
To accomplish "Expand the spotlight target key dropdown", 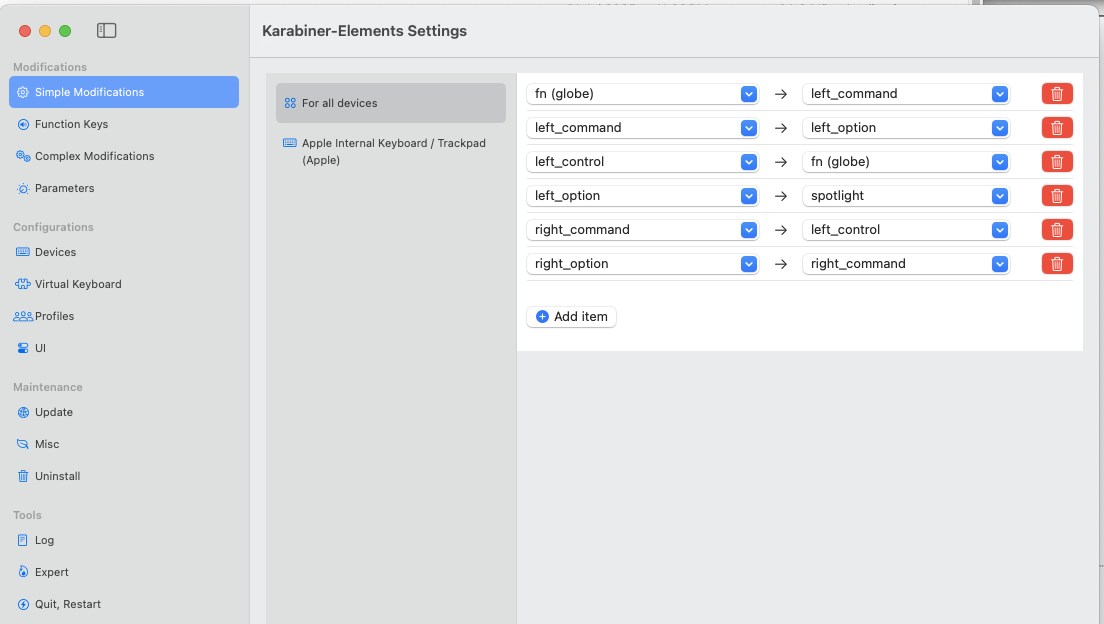I will point(906,196).
